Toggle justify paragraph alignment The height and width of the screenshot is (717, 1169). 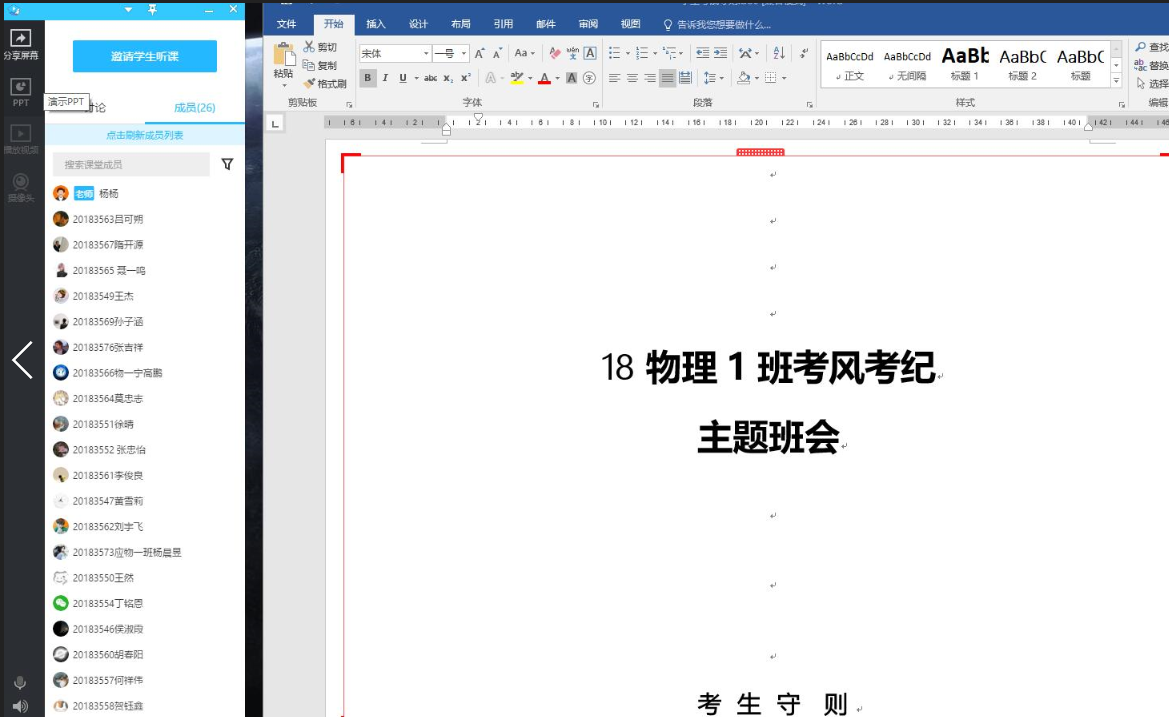667,78
